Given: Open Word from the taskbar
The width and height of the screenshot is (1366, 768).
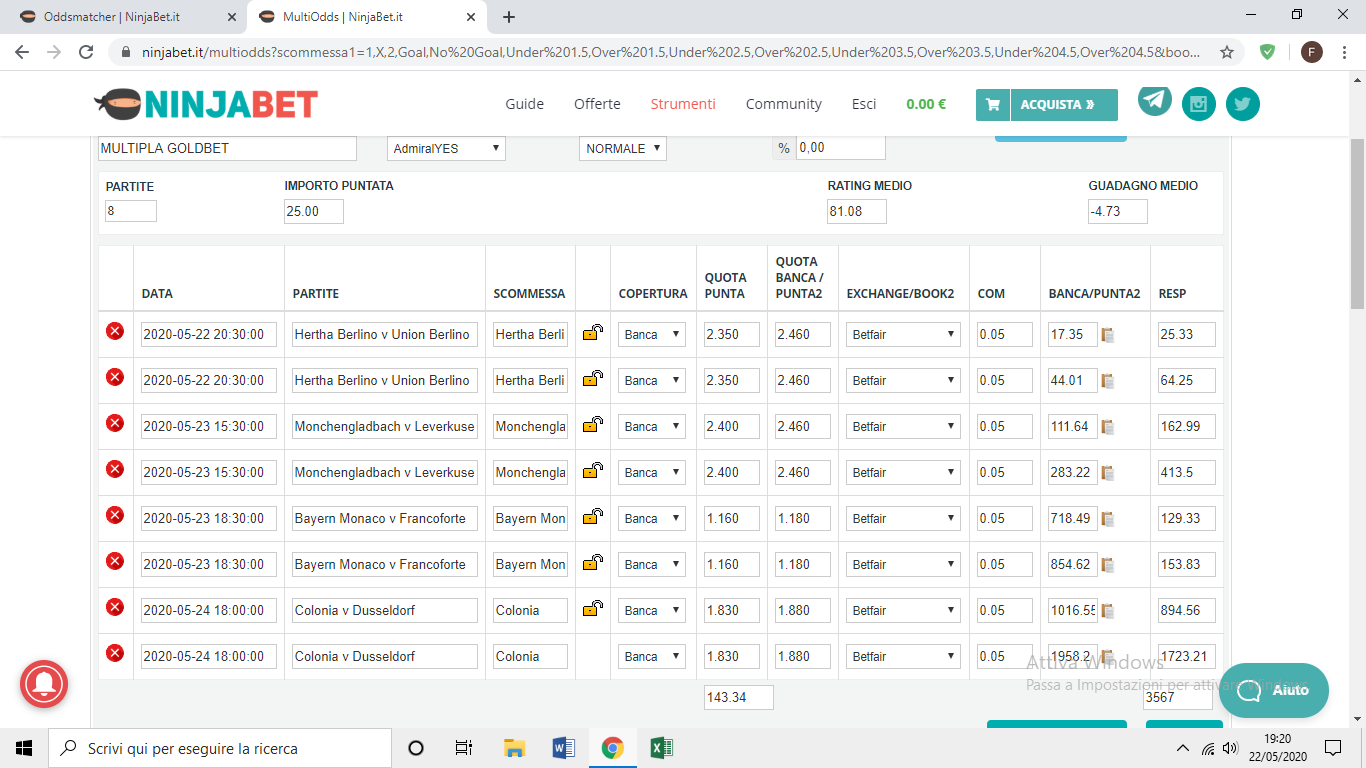Looking at the screenshot, I should point(563,747).
